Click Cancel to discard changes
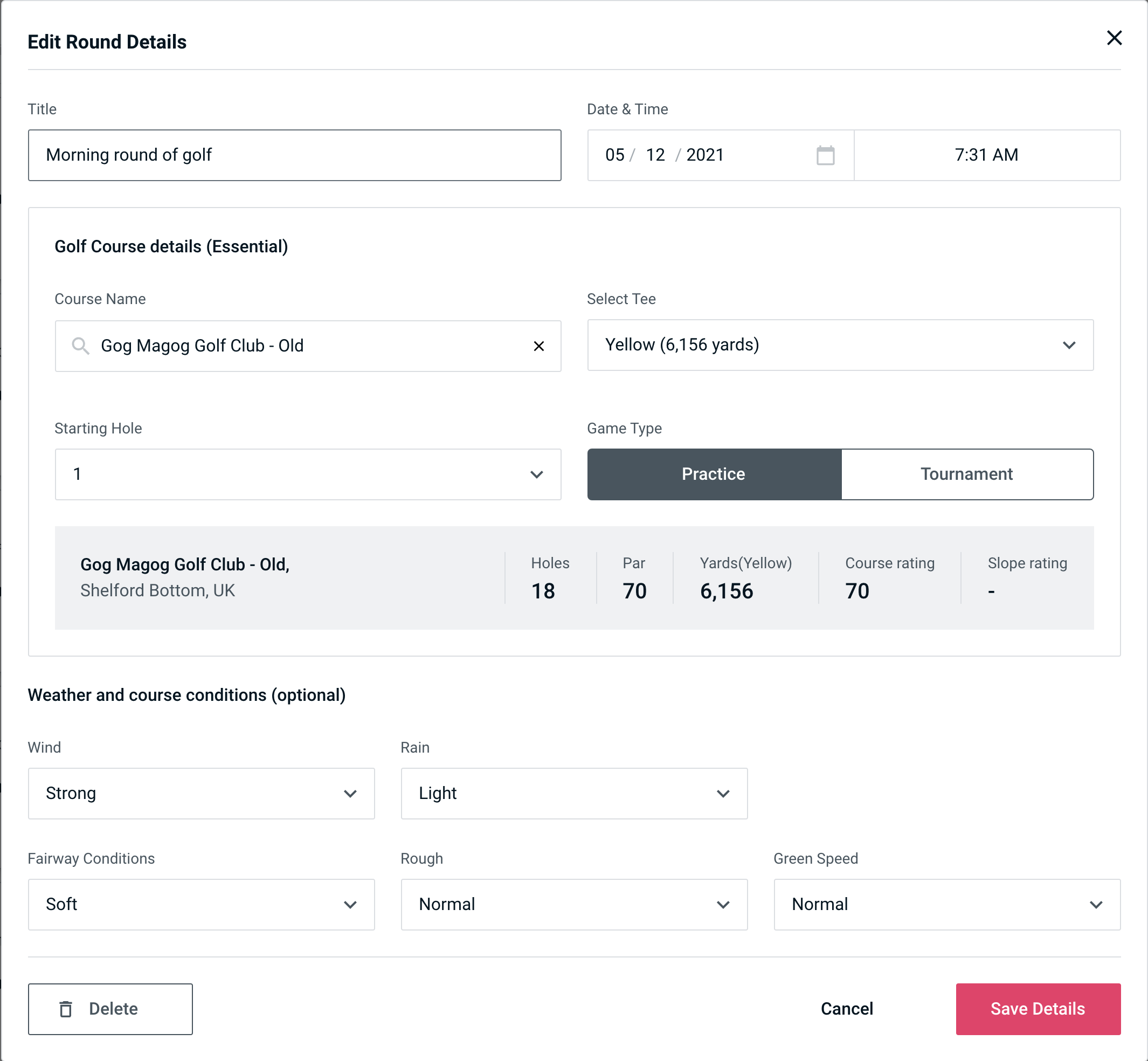 pos(845,1007)
